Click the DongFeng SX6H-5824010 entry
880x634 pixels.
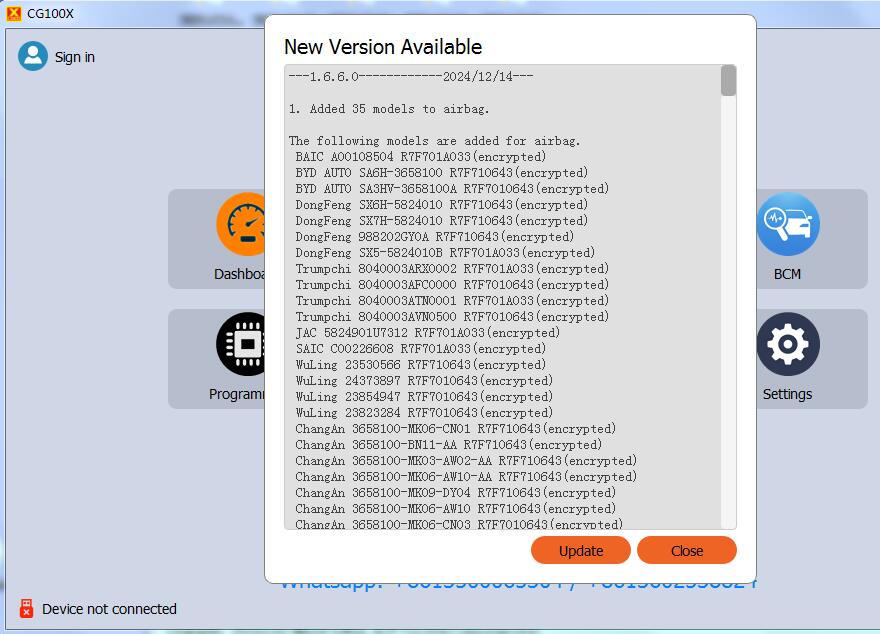[x=442, y=205]
